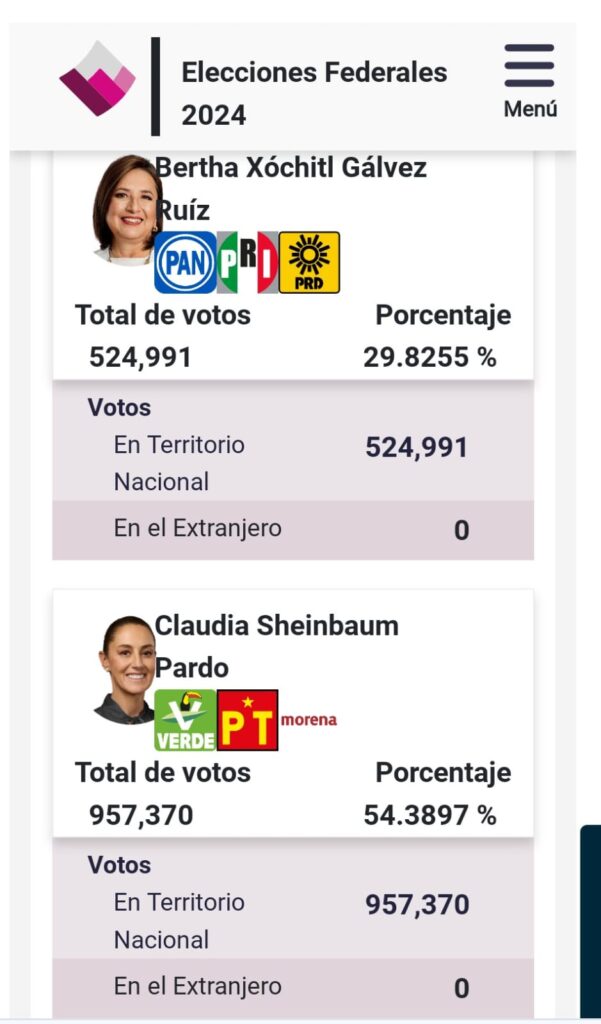Open the hamburger Menú icon

[529, 66]
